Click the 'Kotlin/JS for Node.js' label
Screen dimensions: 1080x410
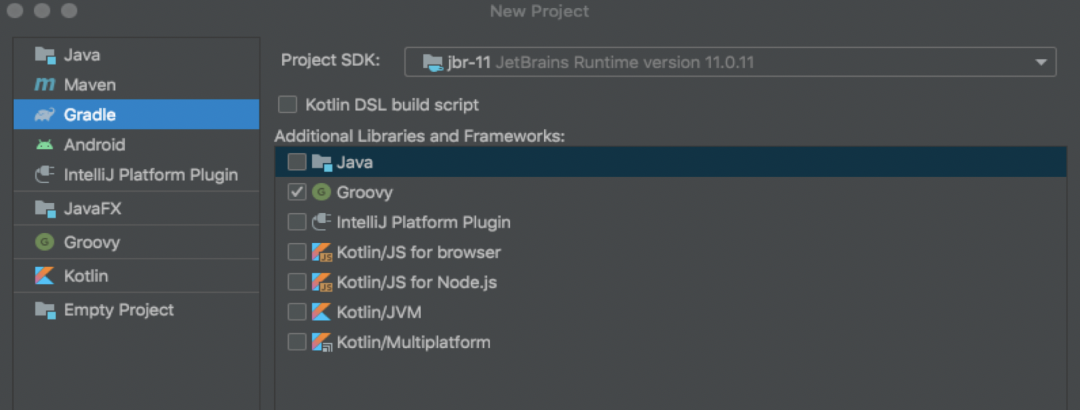tap(417, 282)
